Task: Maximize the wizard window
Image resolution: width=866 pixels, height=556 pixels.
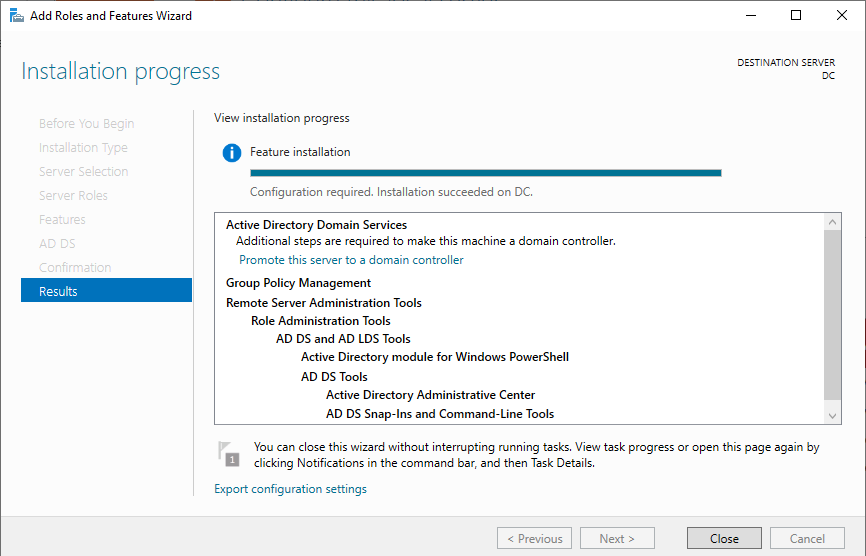Action: [796, 15]
